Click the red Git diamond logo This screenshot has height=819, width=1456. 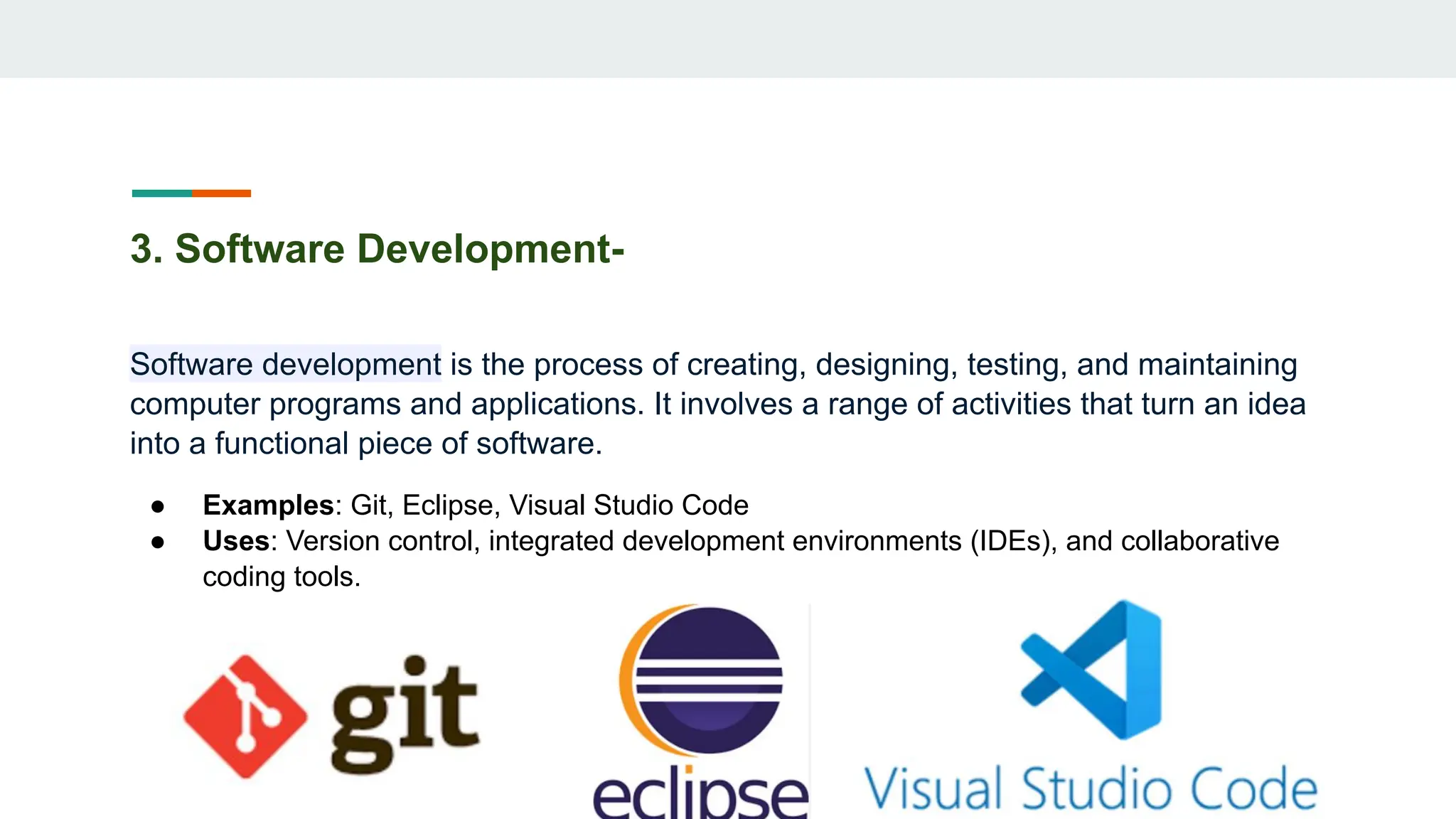(245, 717)
